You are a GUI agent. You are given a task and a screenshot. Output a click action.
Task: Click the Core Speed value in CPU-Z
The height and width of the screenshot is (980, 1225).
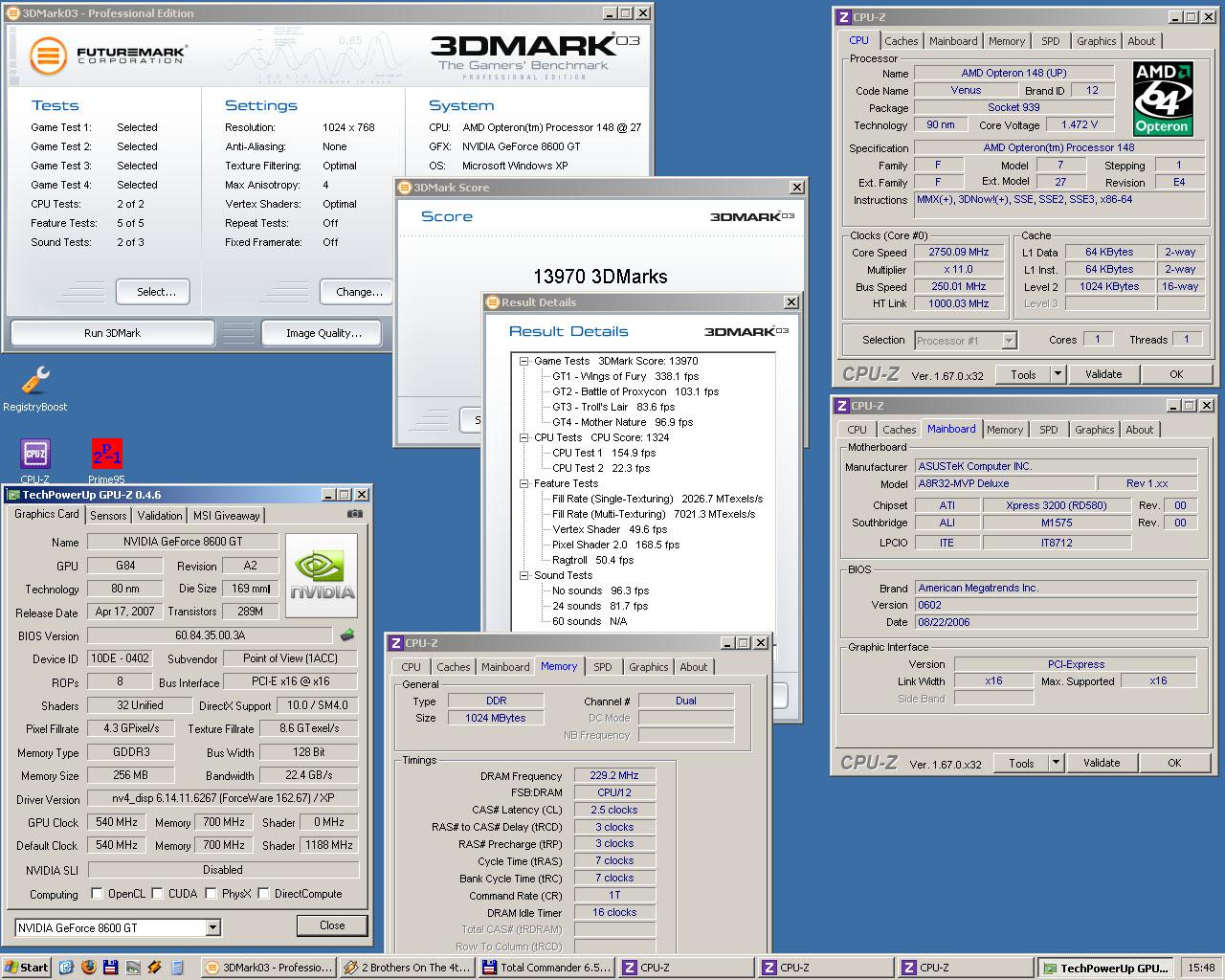click(x=958, y=252)
